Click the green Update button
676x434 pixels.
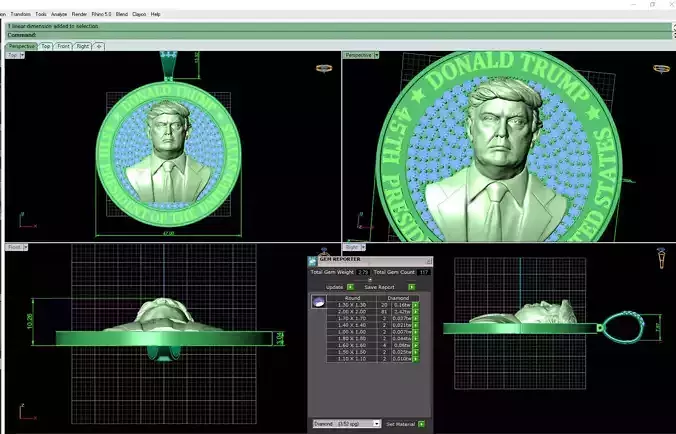(x=351, y=287)
